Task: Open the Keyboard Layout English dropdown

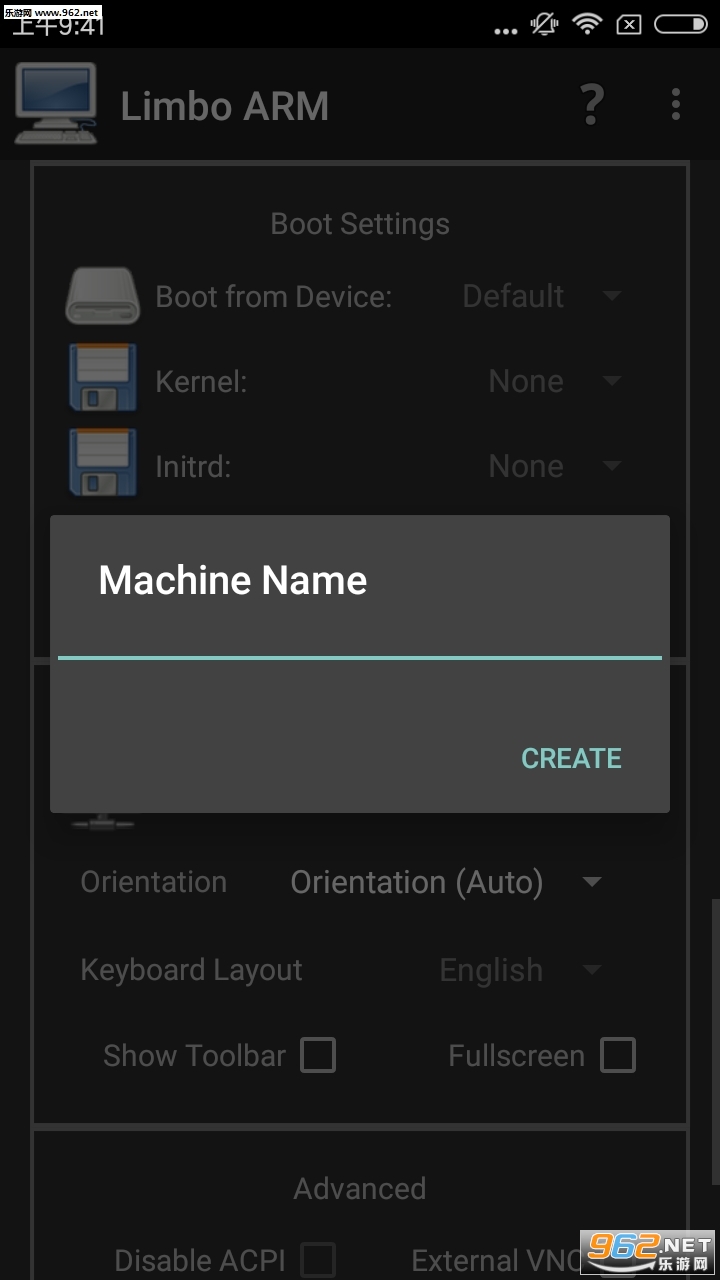Action: tap(520, 970)
